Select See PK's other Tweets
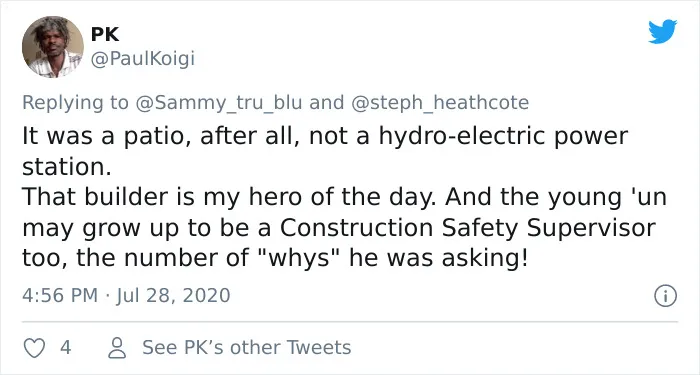 (246, 347)
